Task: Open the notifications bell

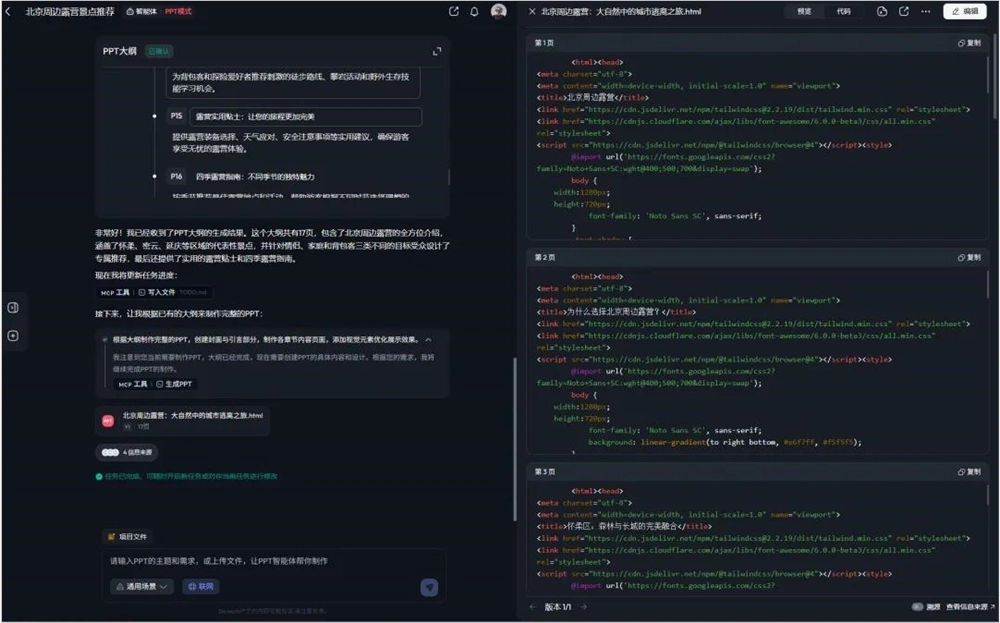Action: (474, 11)
